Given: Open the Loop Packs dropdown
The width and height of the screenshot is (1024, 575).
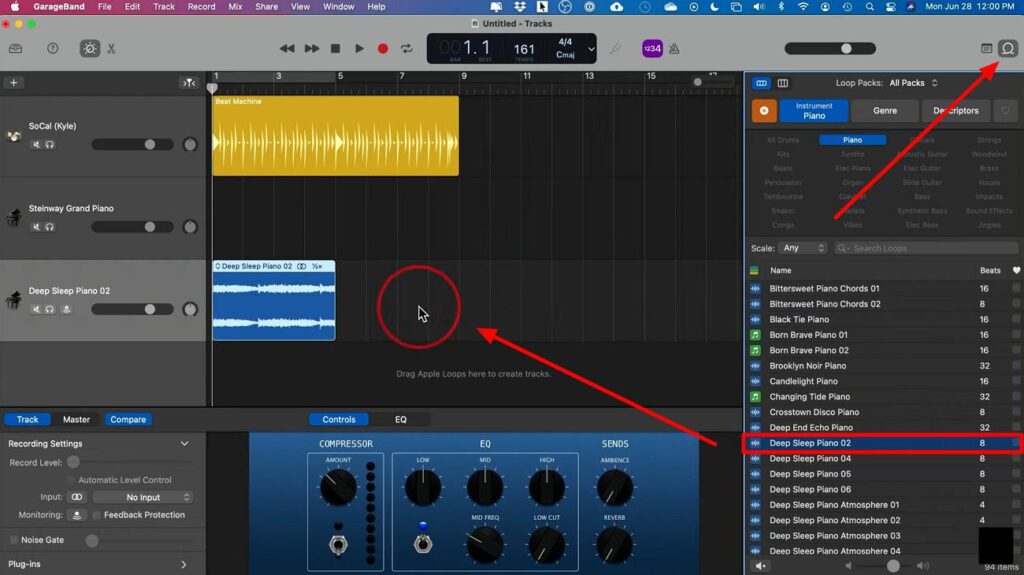Looking at the screenshot, I should point(913,83).
